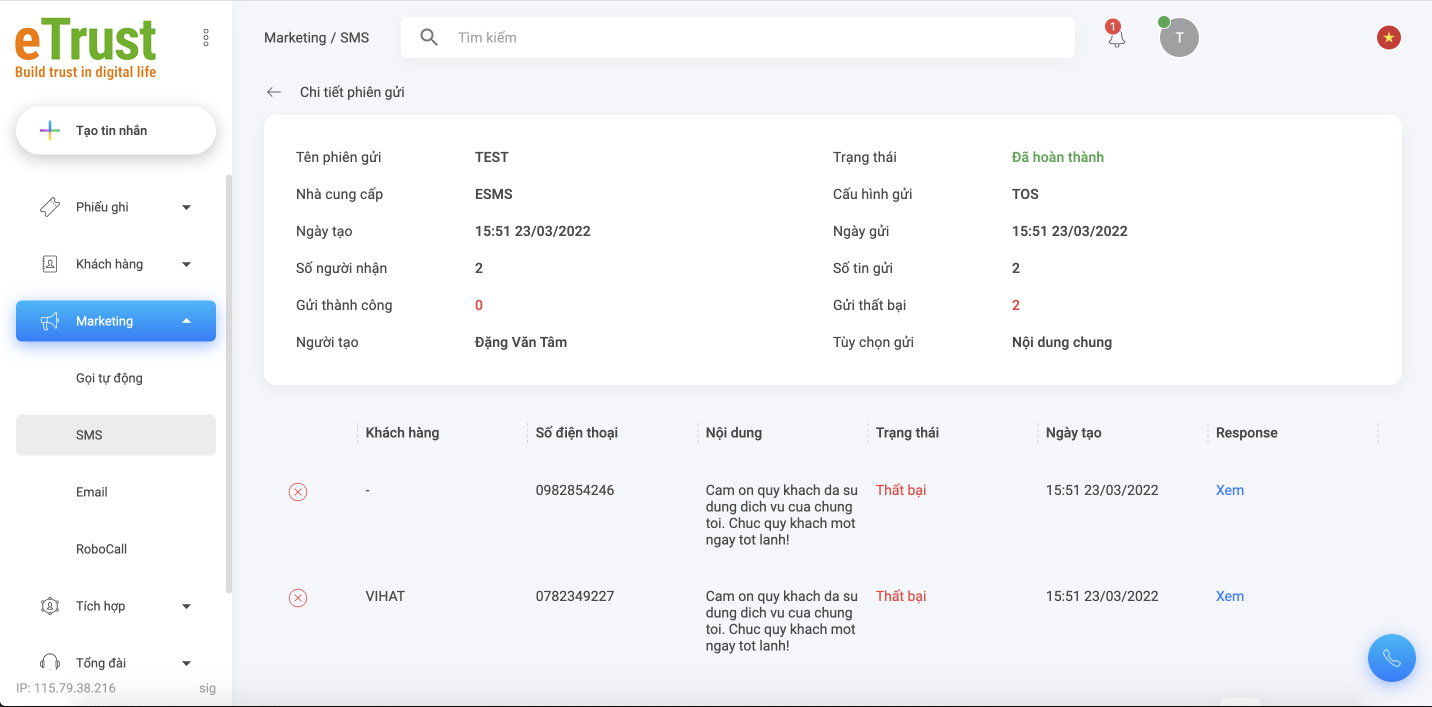The height and width of the screenshot is (707, 1432).
Task: Expand the Phiếu ghi sidebar menu
Action: [116, 207]
